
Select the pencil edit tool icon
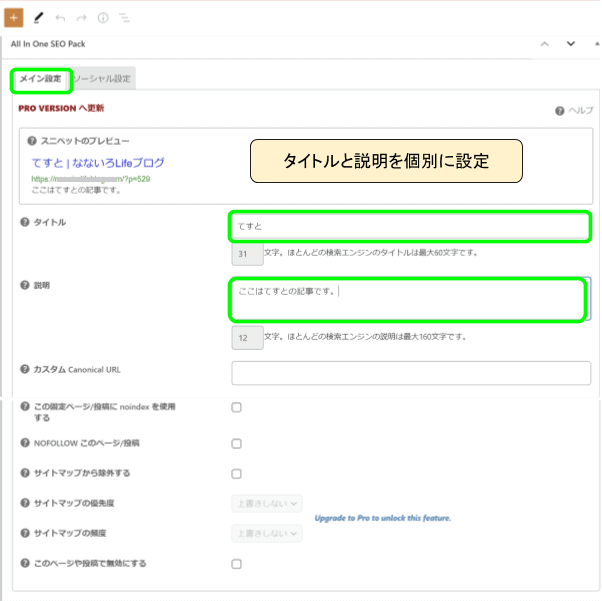point(38,17)
